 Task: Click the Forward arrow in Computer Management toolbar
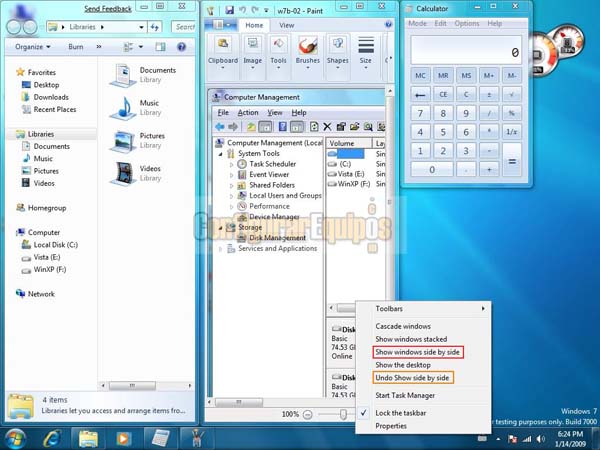pos(233,127)
